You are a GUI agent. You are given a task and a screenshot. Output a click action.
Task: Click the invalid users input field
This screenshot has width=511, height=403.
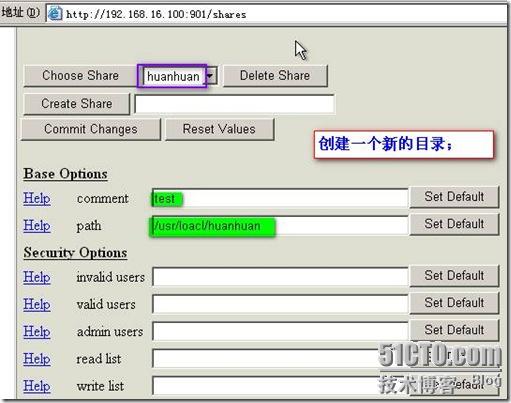point(280,277)
